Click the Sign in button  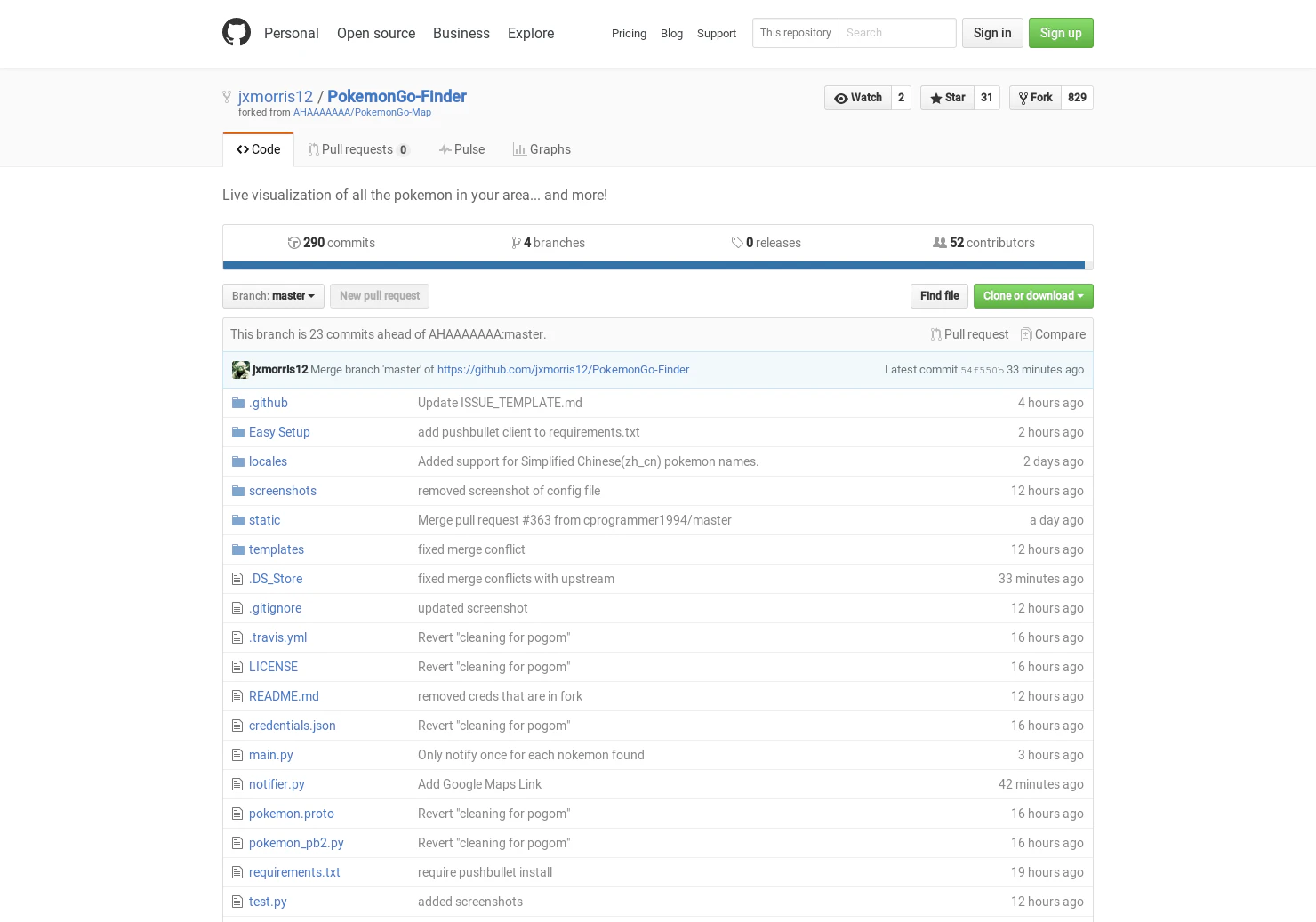(x=992, y=33)
